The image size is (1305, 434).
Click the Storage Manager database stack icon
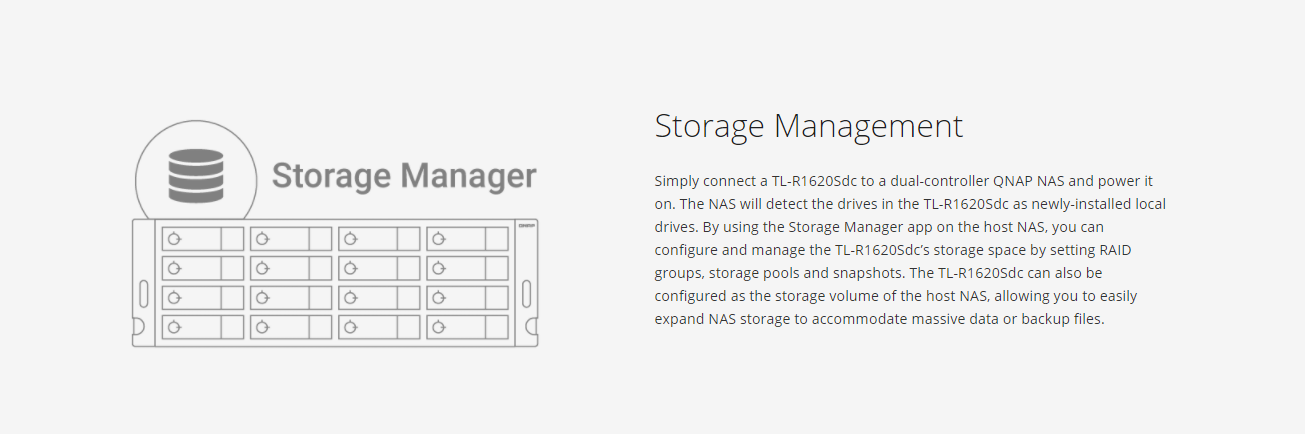(196, 176)
